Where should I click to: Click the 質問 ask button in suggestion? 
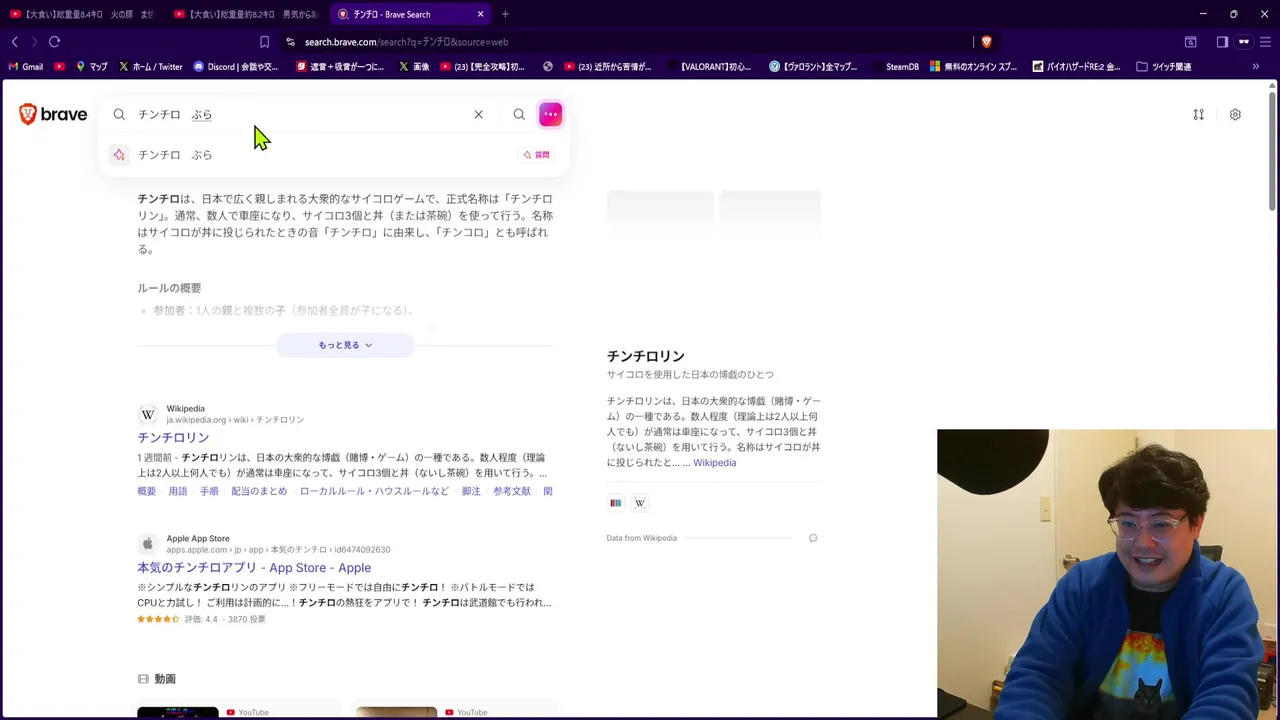537,155
